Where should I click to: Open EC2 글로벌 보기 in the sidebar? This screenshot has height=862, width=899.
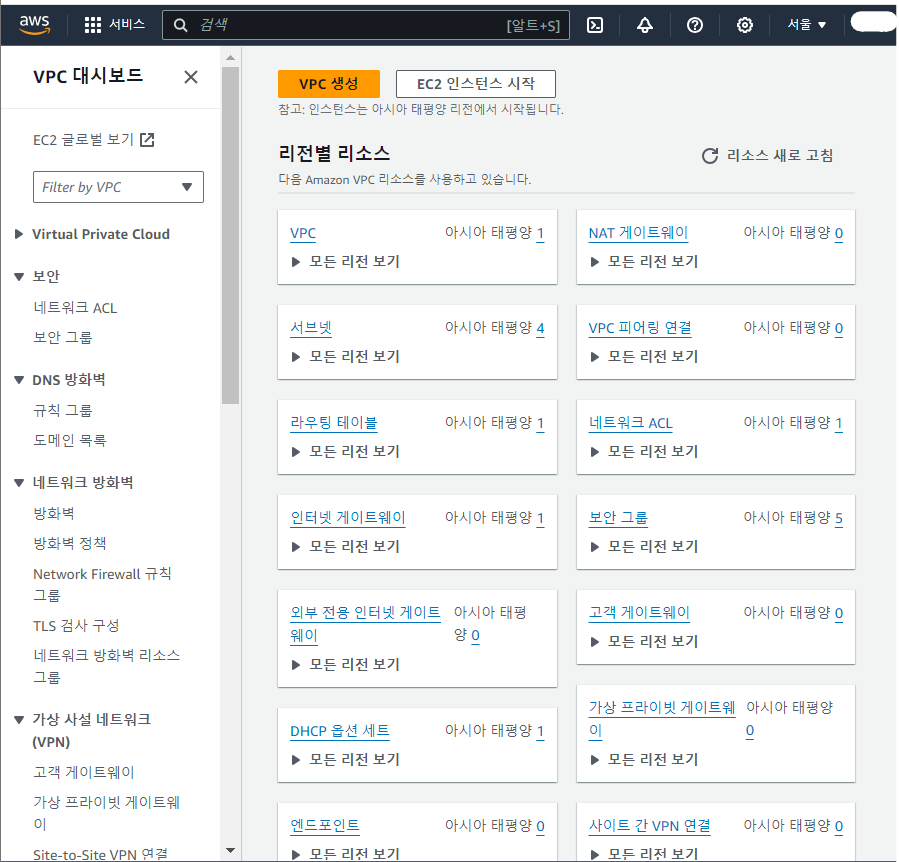coord(83,140)
